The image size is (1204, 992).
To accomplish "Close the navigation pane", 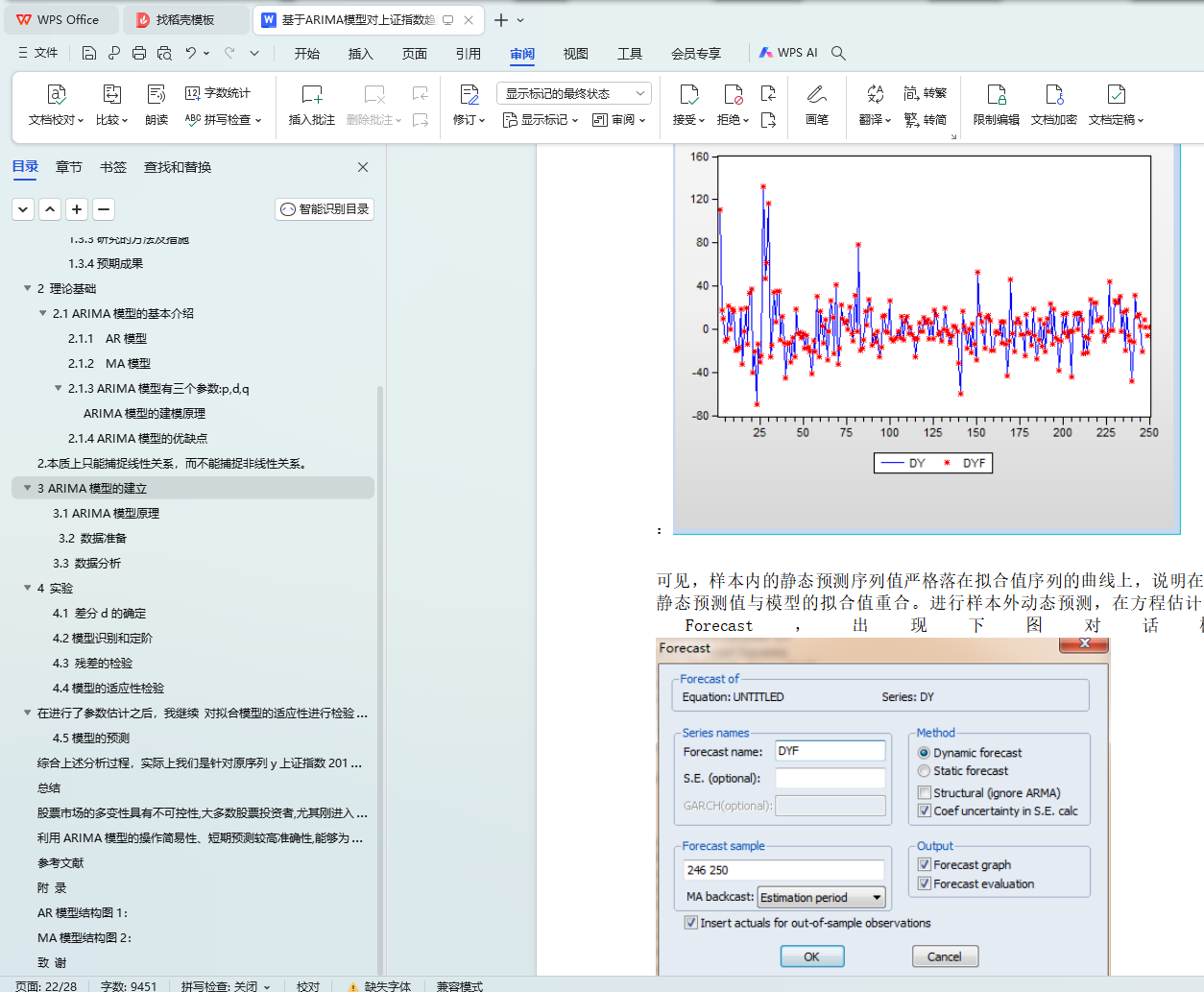I will 363,167.
